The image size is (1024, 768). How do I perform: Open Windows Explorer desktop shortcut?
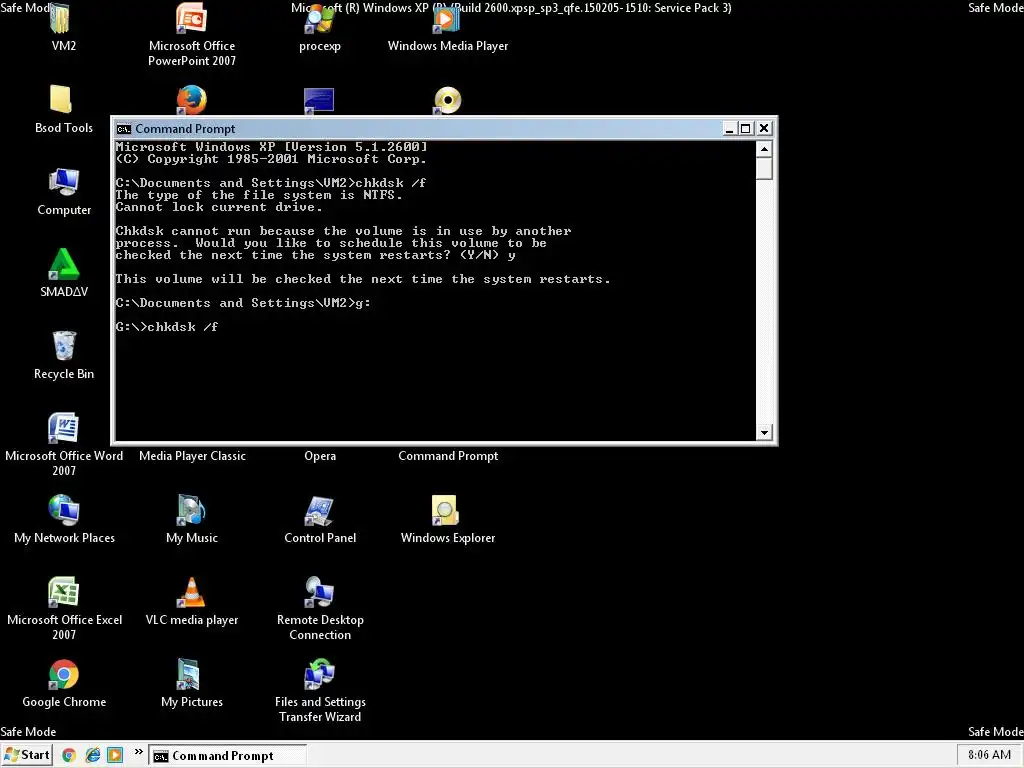coord(447,510)
